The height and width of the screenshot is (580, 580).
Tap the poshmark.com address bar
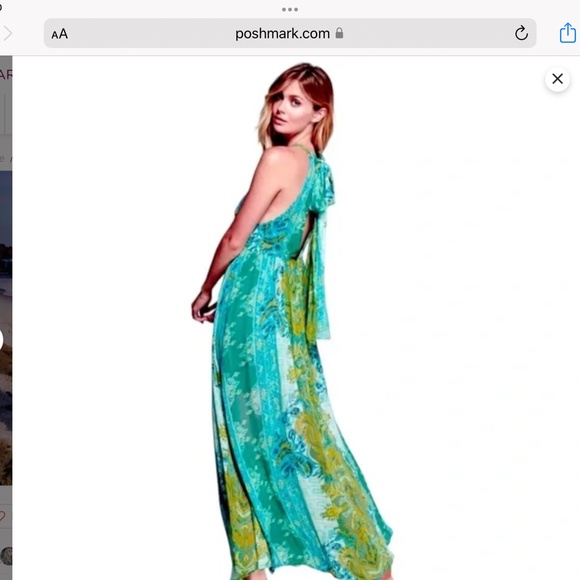pos(290,33)
